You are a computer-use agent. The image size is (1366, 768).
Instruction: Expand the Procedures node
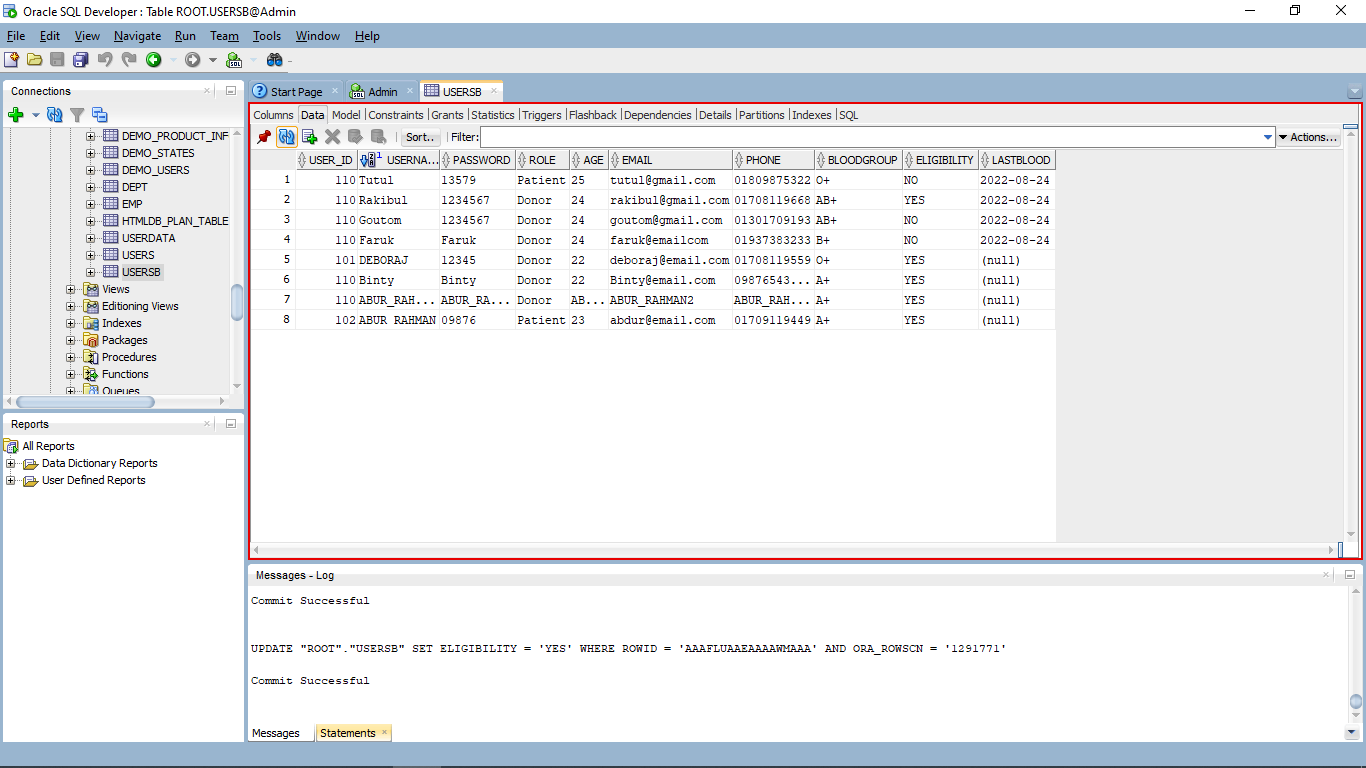pos(71,357)
